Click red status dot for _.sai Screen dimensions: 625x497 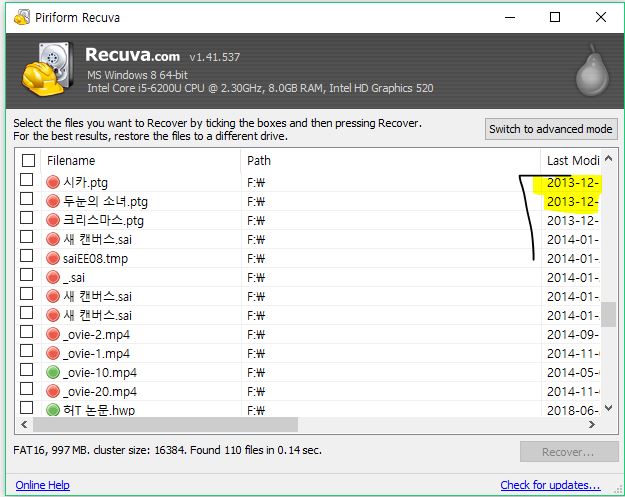pyautogui.click(x=53, y=277)
